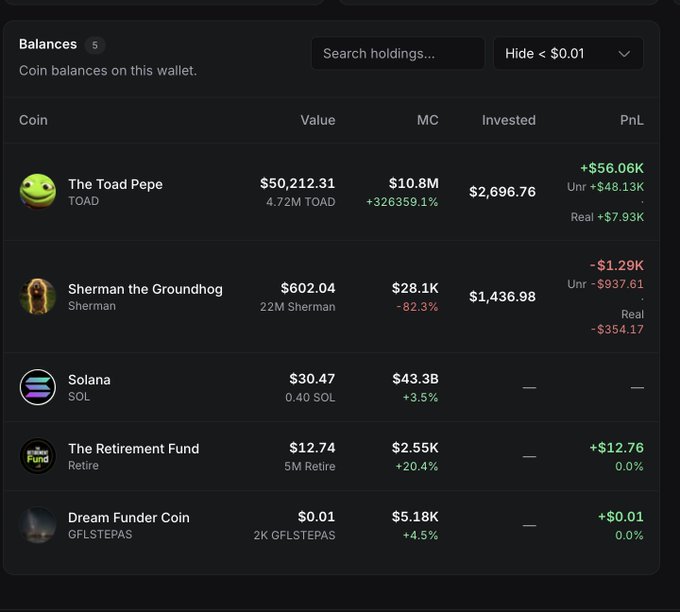Click the SOL ticker symbol
Screen dimensions: 680x612
79,397
